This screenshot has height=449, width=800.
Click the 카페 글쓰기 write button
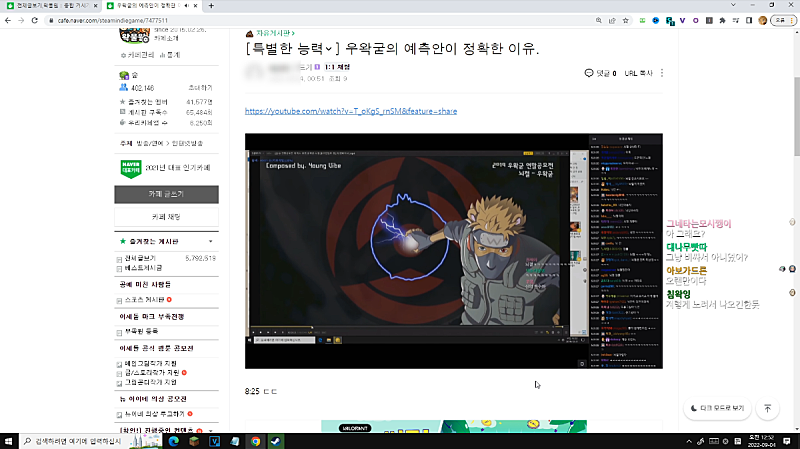click(x=166, y=194)
